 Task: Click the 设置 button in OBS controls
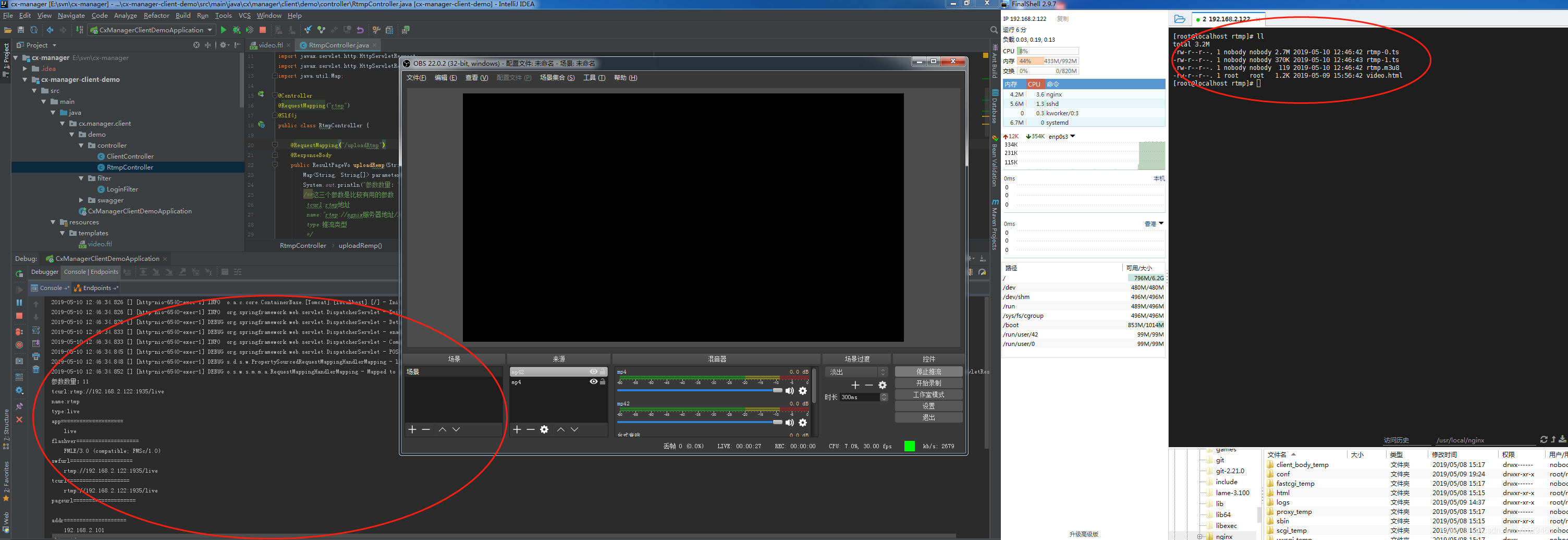(929, 406)
